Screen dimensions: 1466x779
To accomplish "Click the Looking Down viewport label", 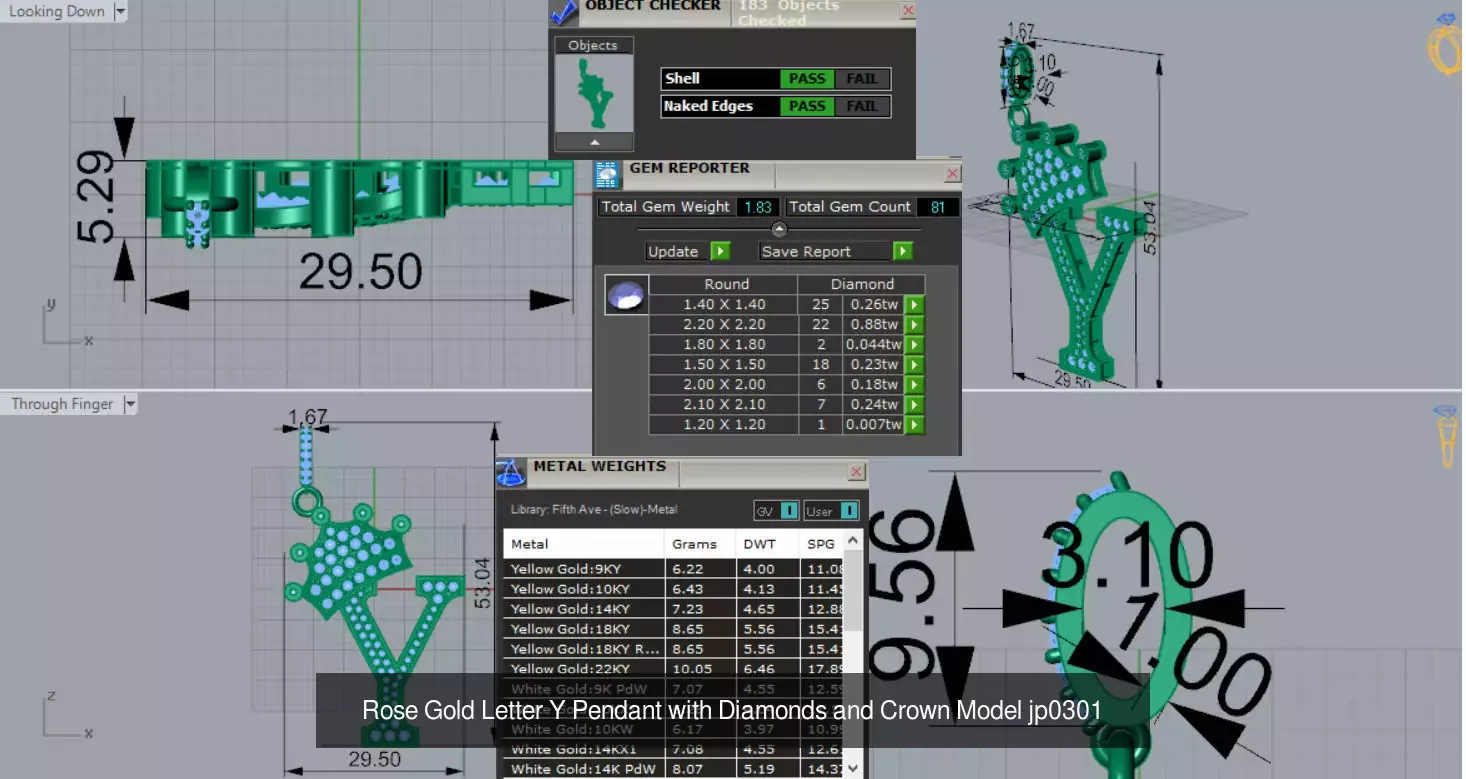I will click(x=57, y=12).
